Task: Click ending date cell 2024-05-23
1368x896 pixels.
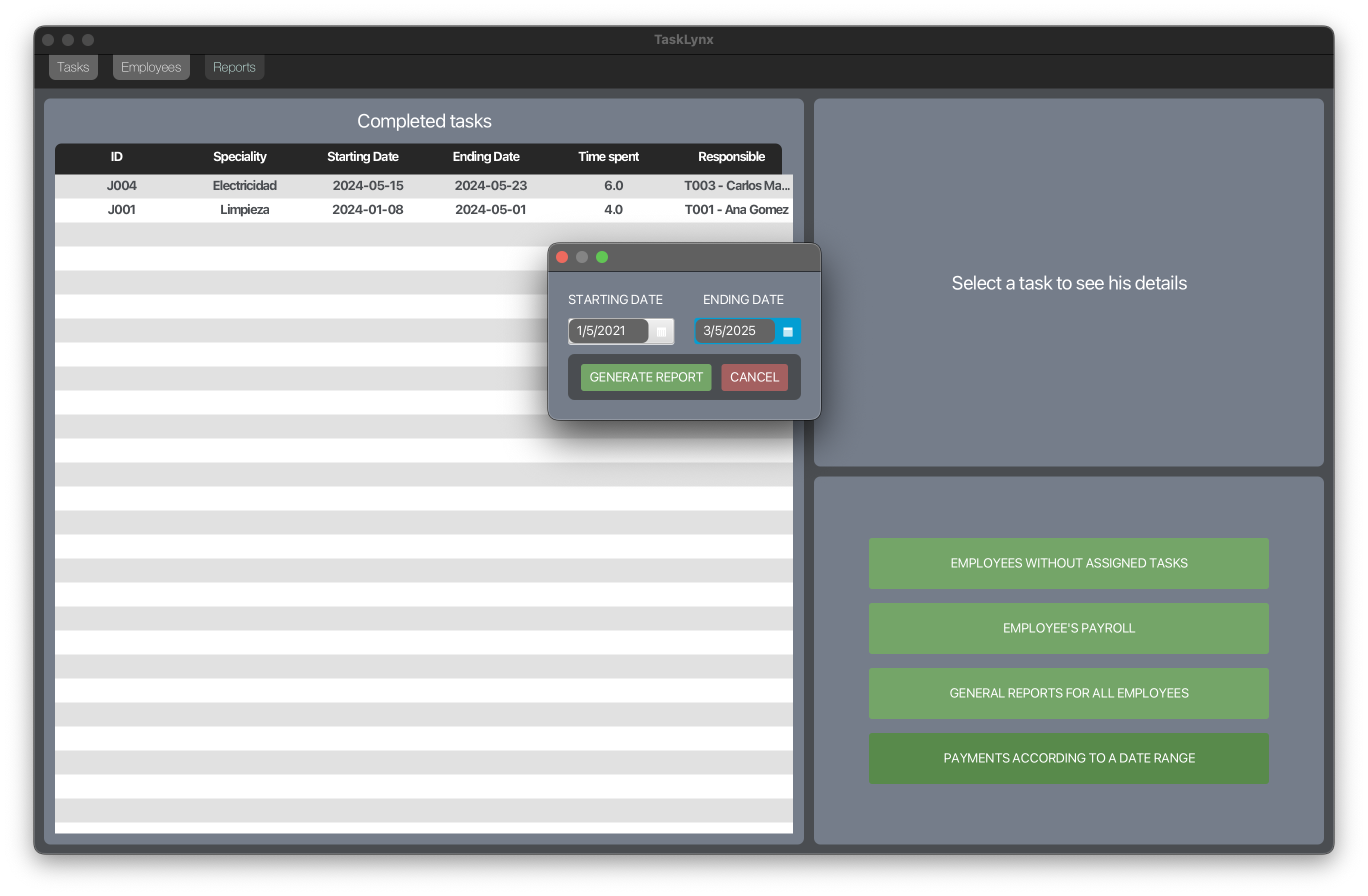Action: tap(491, 185)
